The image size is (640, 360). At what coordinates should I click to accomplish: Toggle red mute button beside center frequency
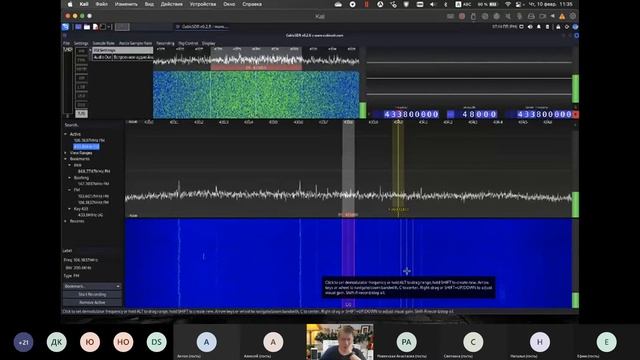(576, 114)
